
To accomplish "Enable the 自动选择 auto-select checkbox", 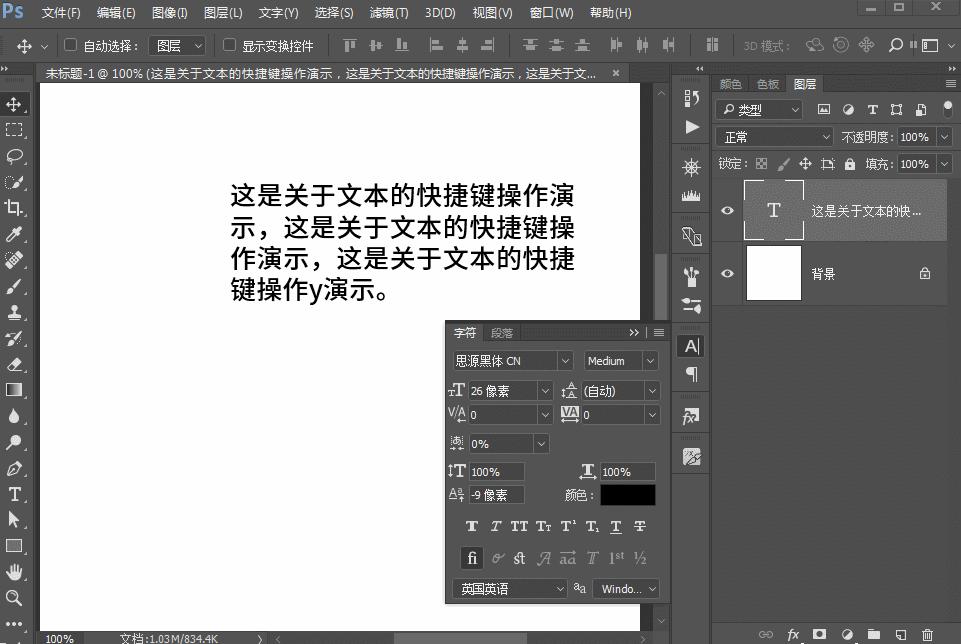I will point(68,45).
